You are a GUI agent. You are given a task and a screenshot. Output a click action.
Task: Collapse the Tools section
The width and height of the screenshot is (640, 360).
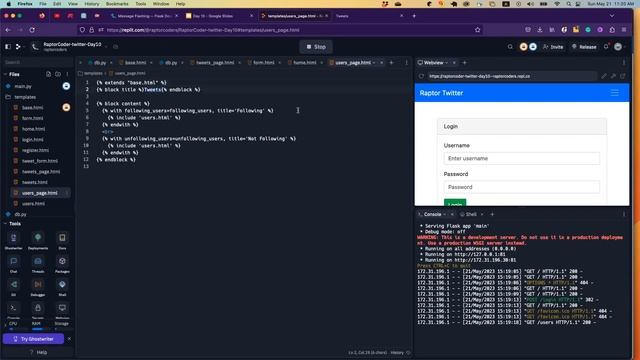pos(5,224)
